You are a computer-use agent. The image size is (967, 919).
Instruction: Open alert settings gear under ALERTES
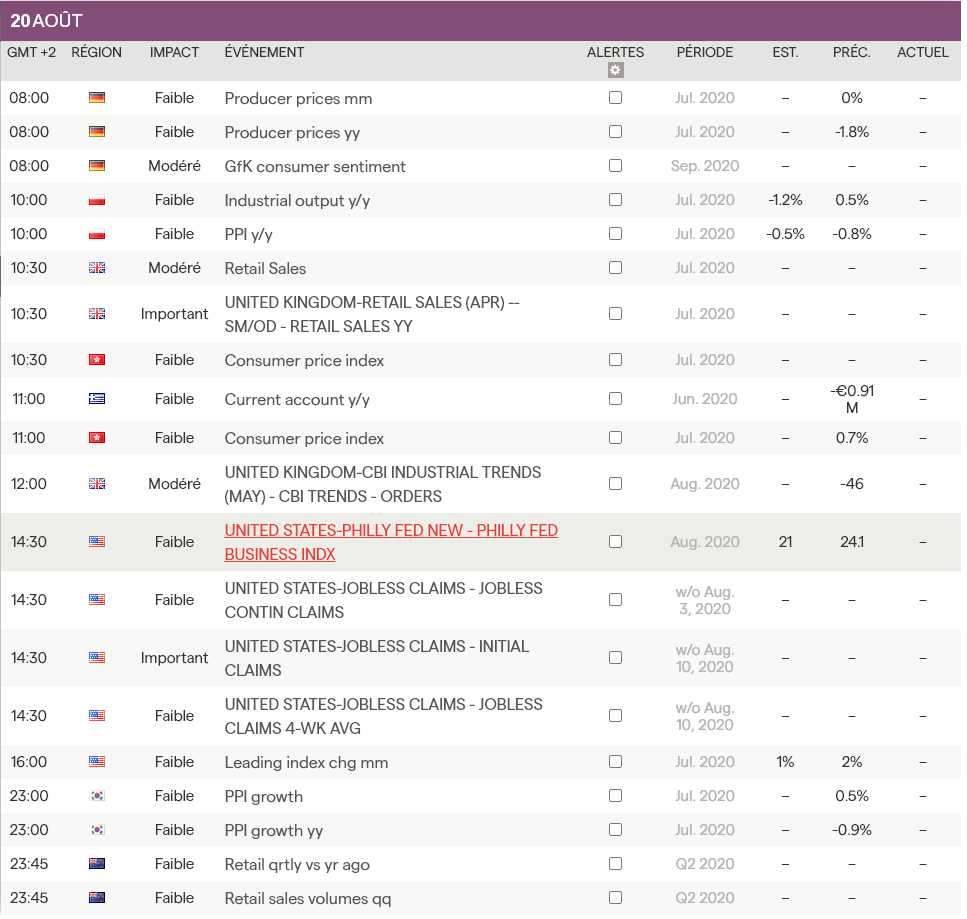615,70
